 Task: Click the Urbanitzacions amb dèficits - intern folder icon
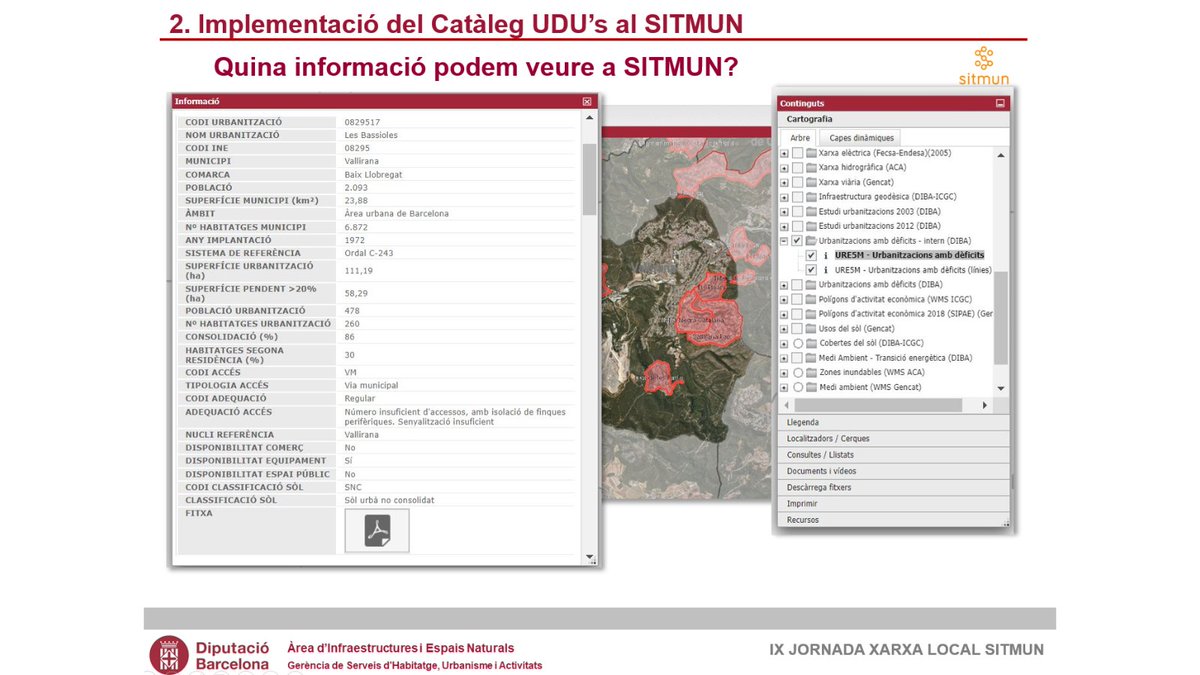[809, 238]
